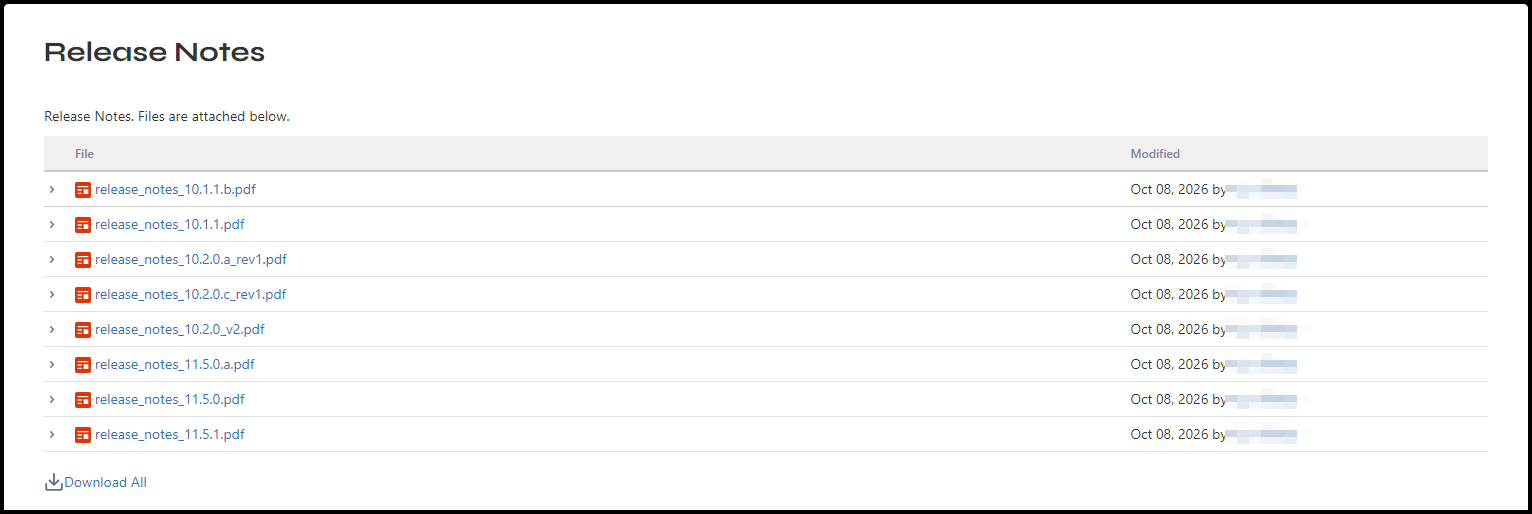Open the release_notes_11.5.0.pdf link

(170, 399)
